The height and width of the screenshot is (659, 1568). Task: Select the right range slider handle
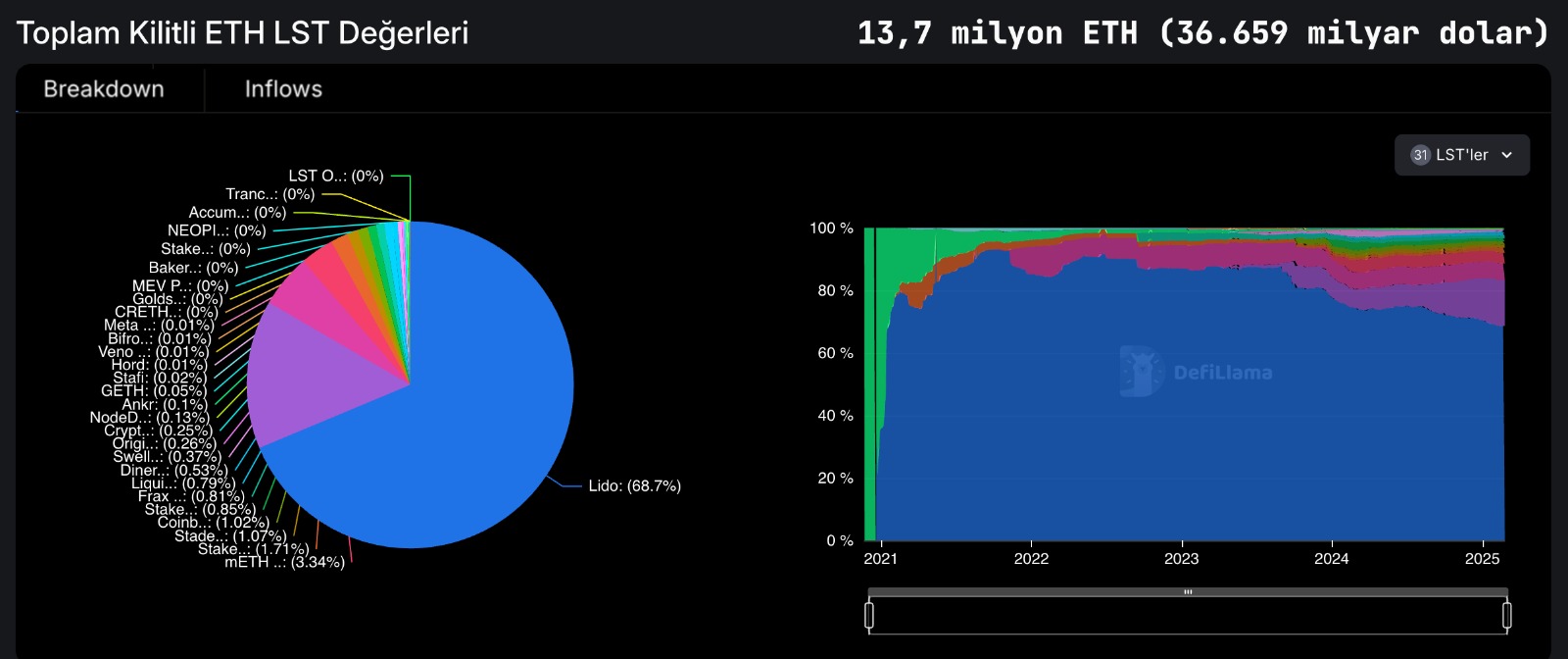[1506, 616]
